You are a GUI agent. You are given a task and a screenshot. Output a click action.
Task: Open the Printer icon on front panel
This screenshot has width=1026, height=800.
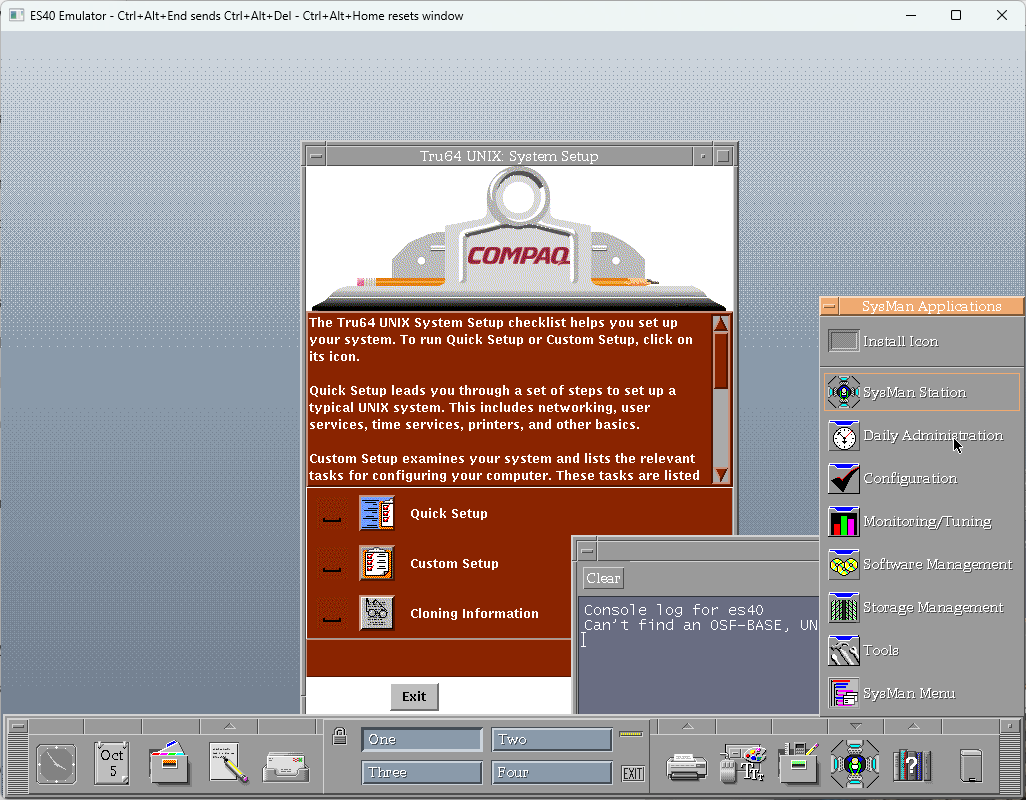[x=686, y=767]
